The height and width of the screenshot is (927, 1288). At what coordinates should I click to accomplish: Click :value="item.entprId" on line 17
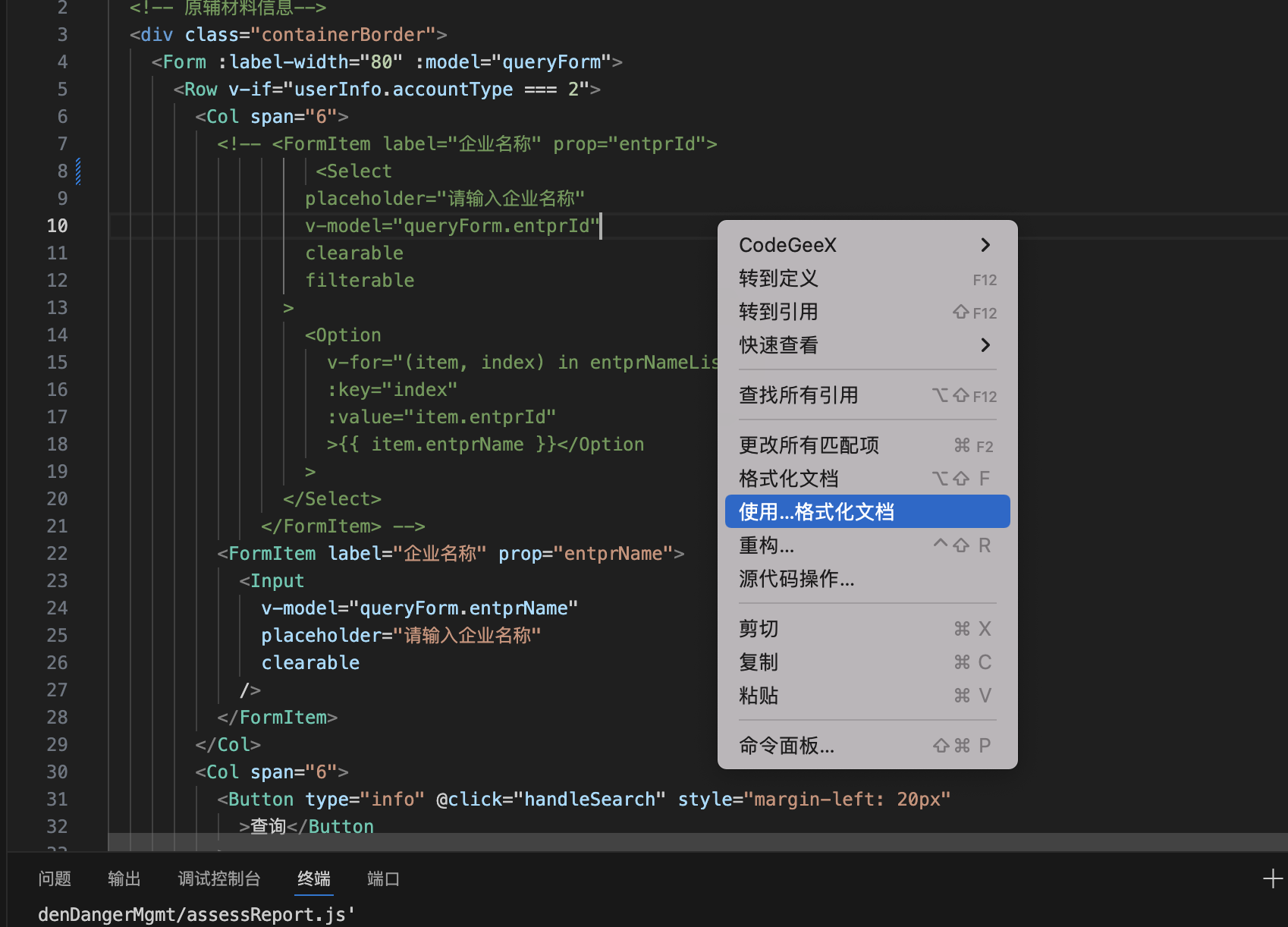point(441,417)
